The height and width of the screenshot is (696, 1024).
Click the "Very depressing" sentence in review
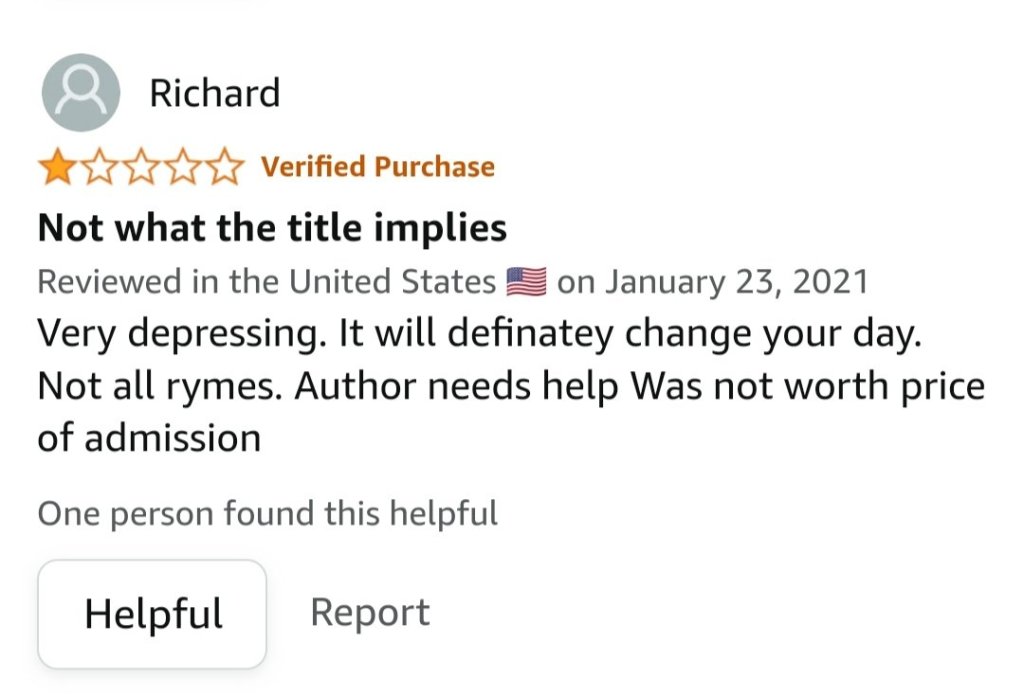(x=169, y=334)
